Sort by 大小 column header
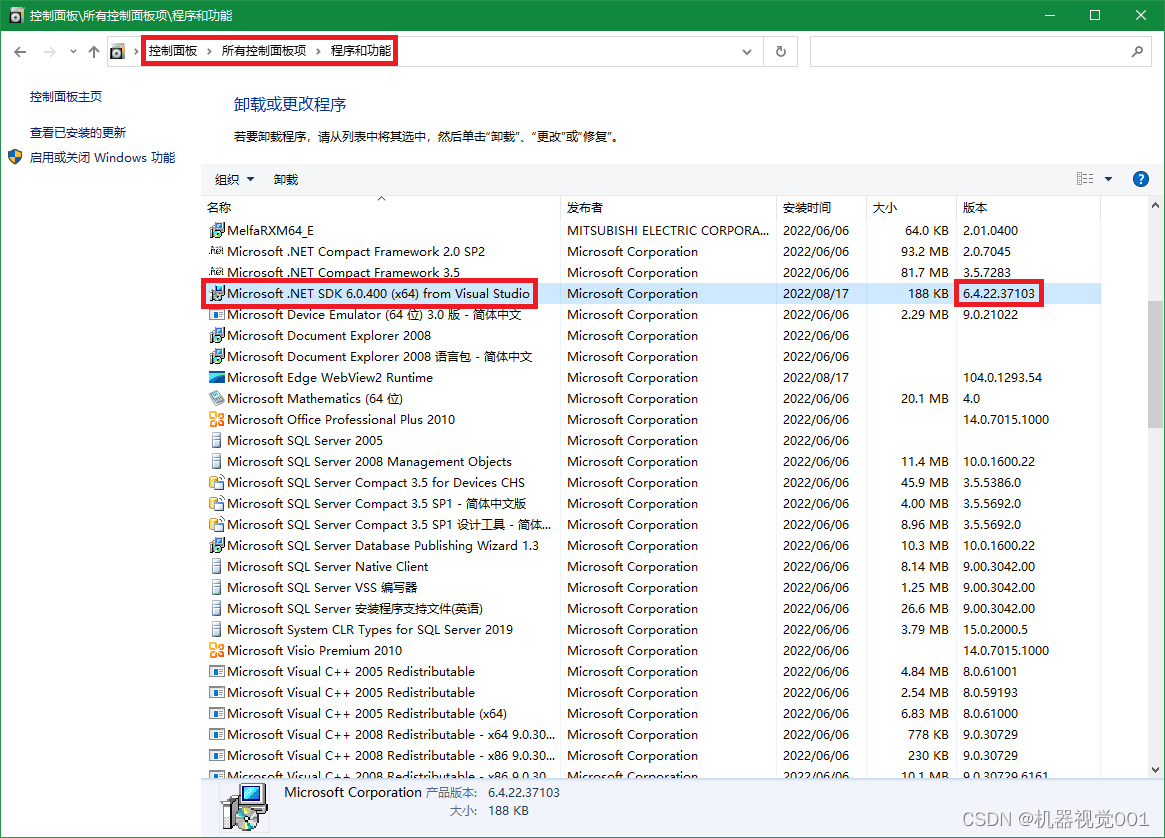Image resolution: width=1165 pixels, height=838 pixels. click(911, 207)
